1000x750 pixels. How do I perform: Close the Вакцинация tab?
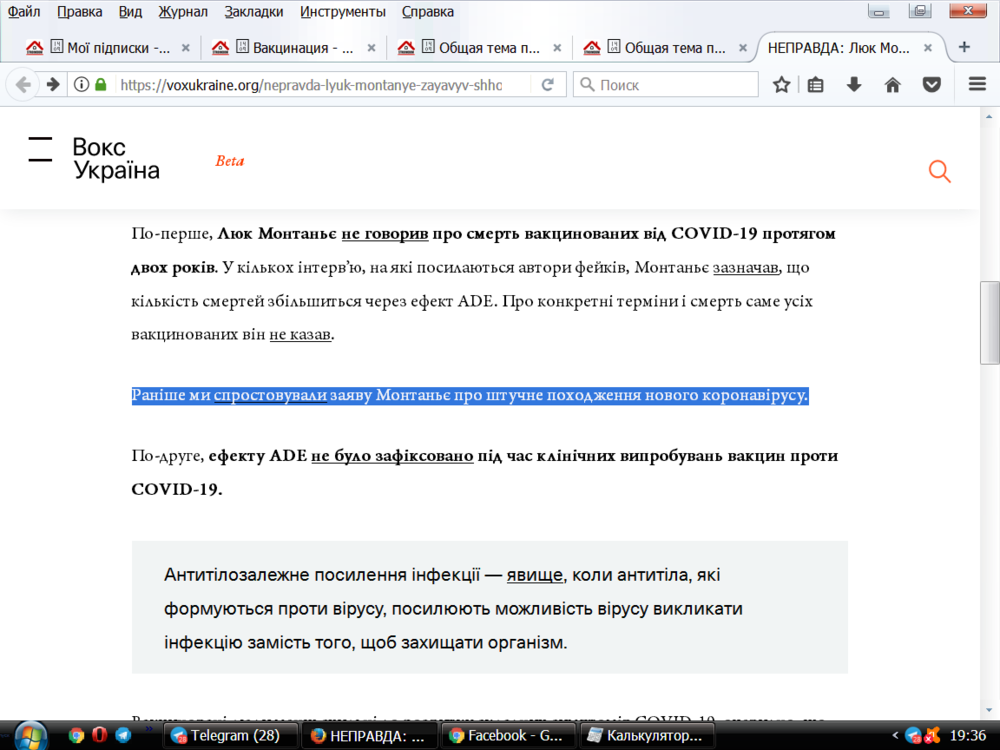(370, 46)
